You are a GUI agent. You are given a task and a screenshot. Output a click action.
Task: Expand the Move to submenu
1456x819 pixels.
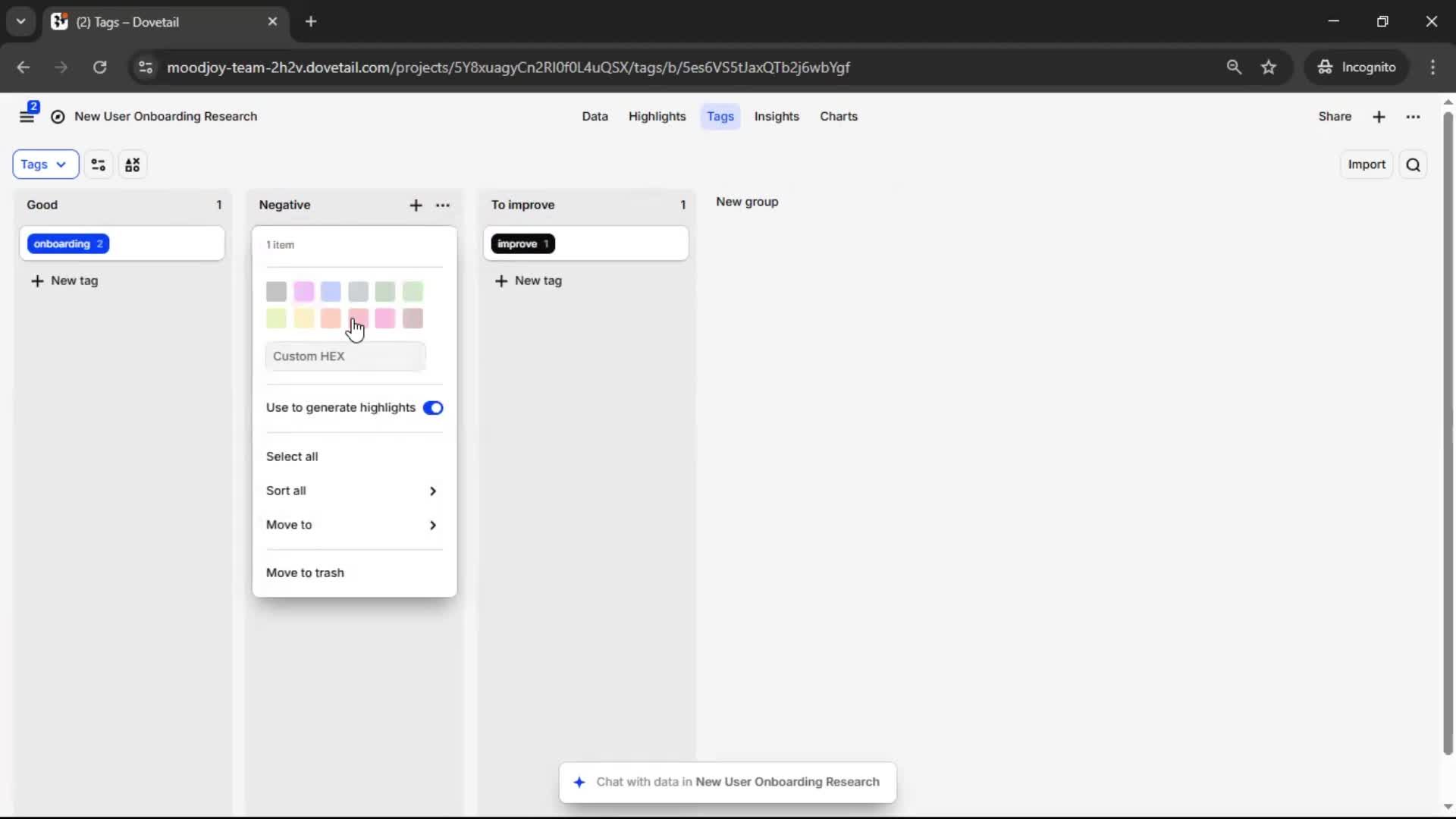(353, 525)
